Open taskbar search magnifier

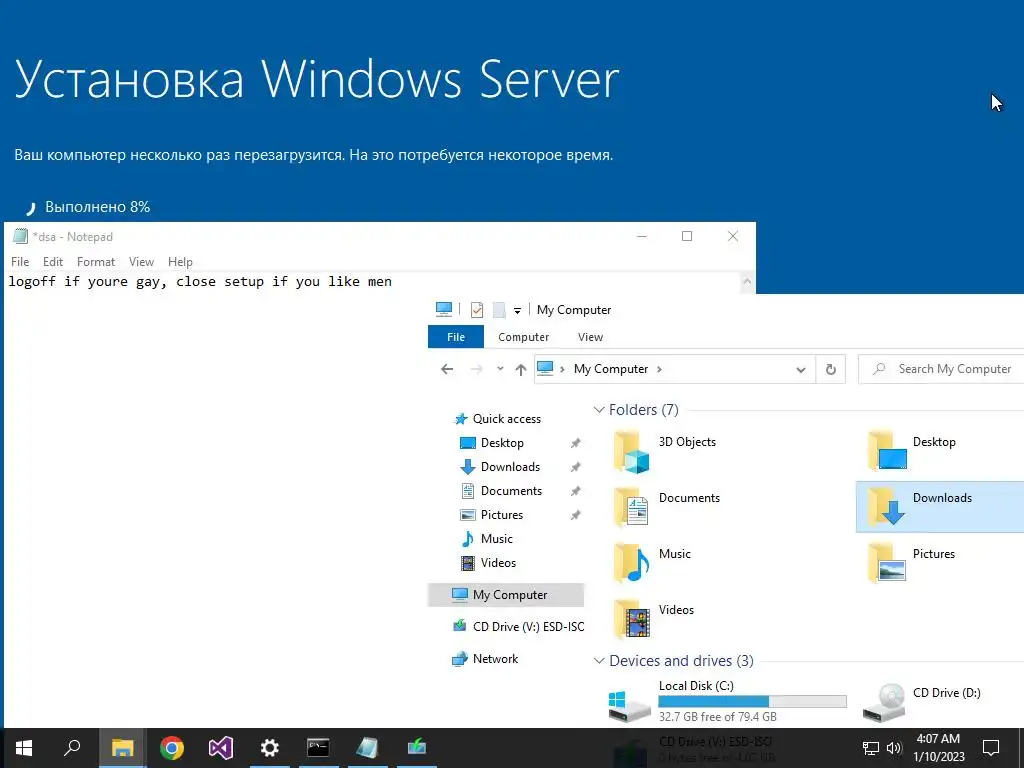point(72,748)
